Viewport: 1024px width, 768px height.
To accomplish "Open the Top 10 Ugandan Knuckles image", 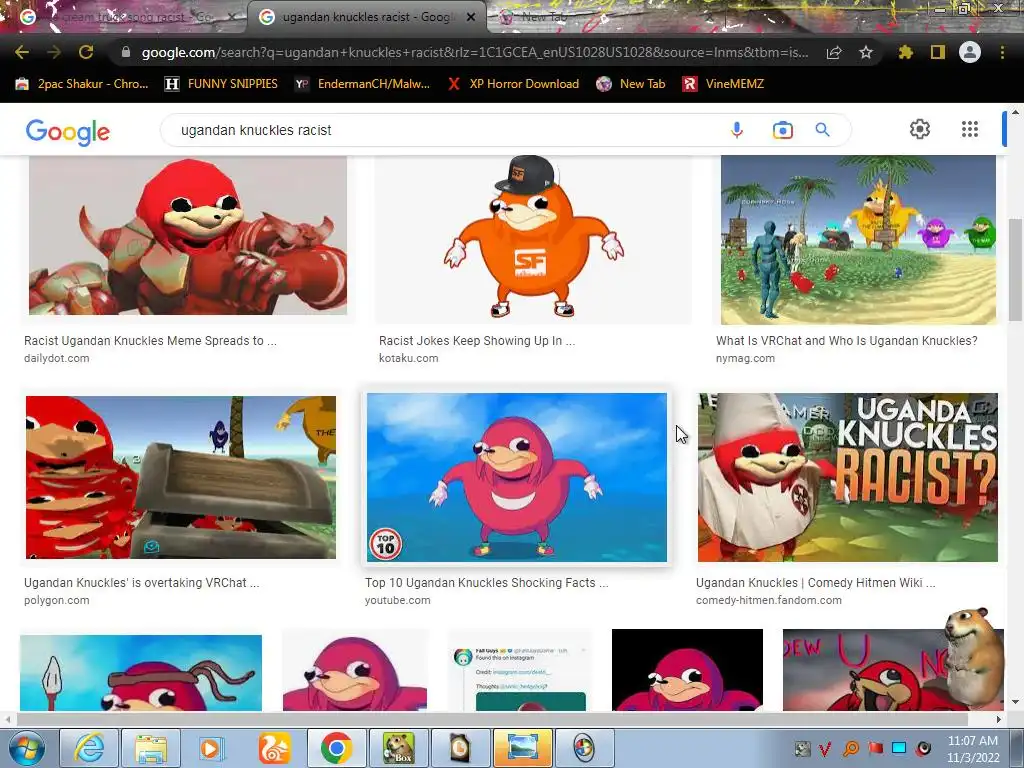I will (x=517, y=477).
